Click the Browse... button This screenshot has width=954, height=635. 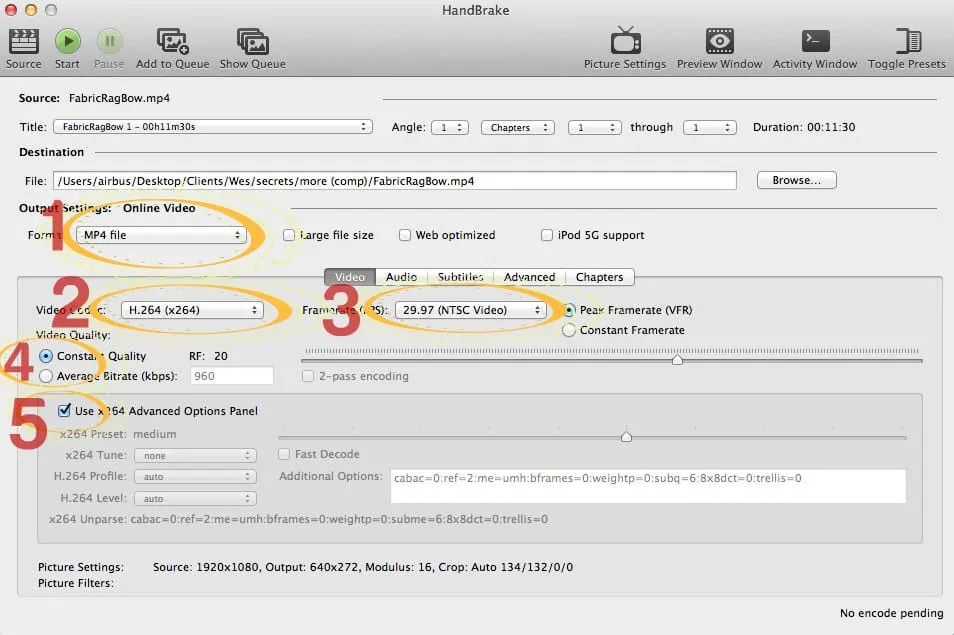pos(796,180)
